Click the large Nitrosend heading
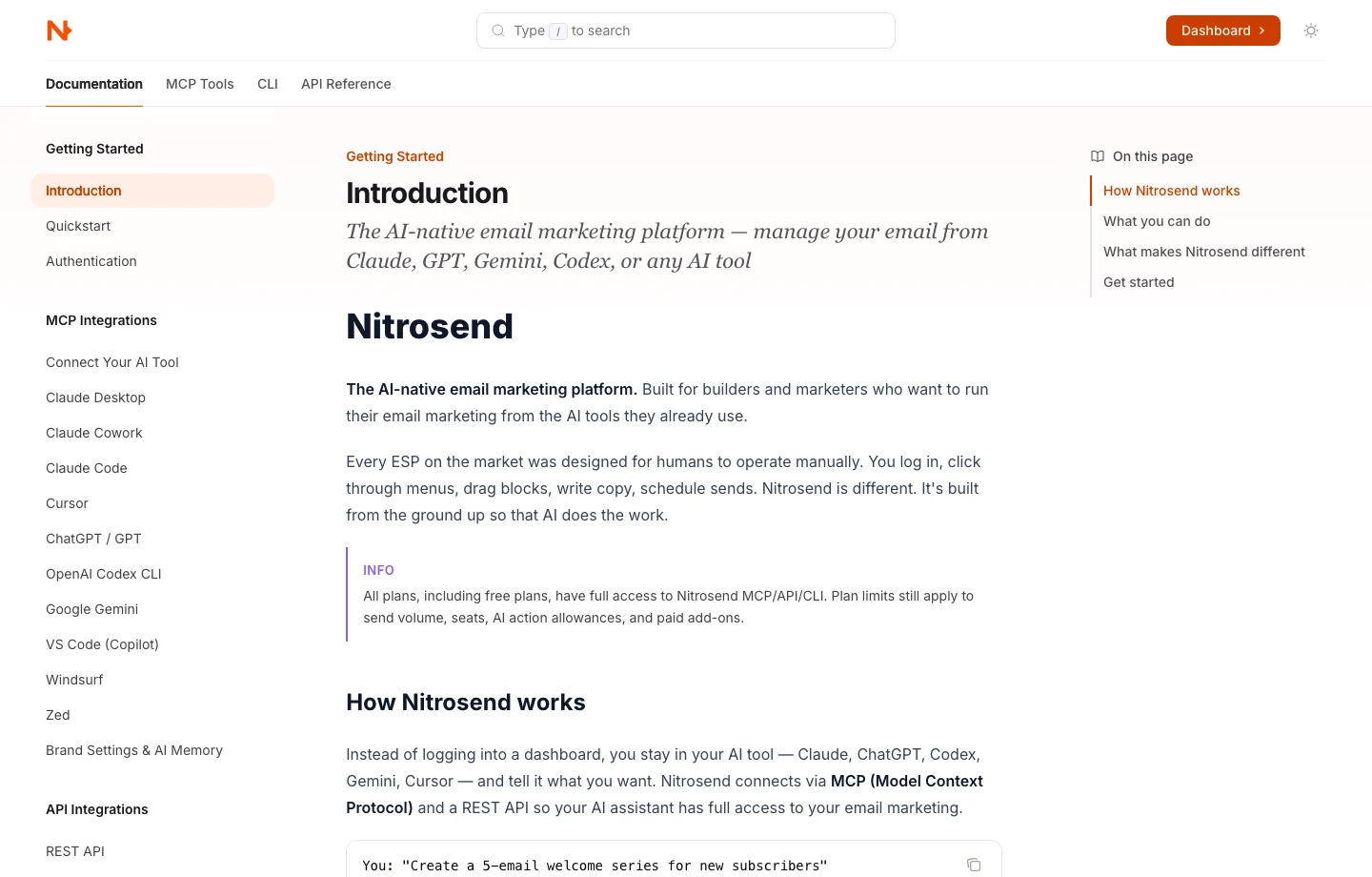The image size is (1372, 877). point(430,326)
